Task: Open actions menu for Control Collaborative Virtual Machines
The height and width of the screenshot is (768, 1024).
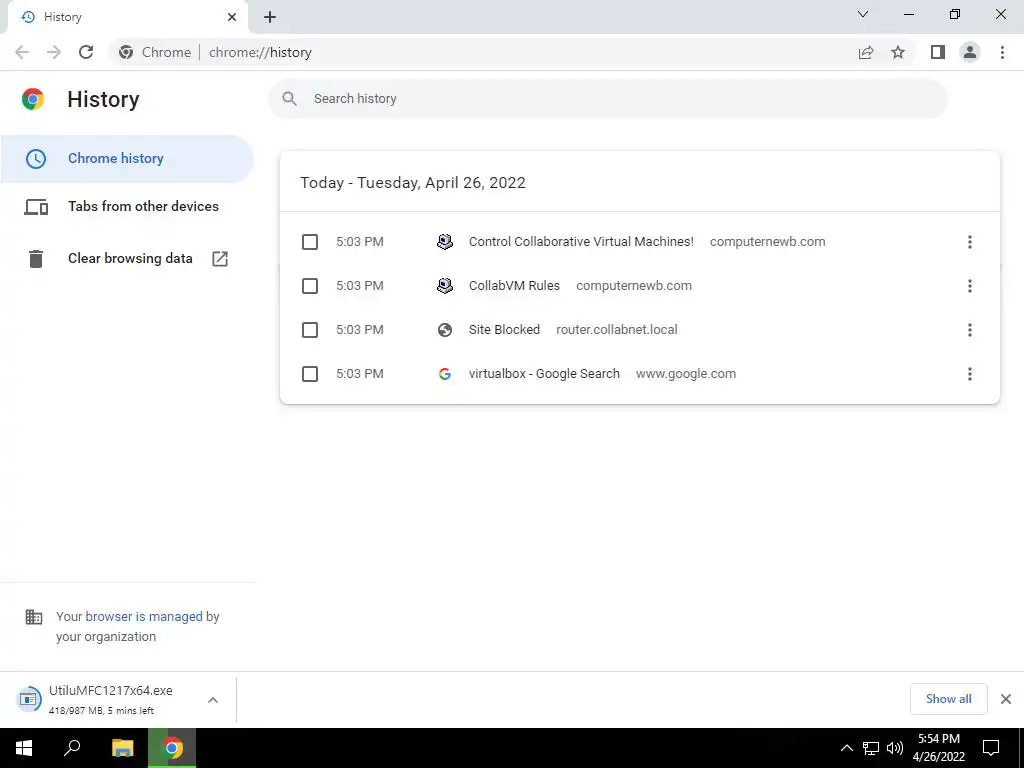Action: [970, 242]
